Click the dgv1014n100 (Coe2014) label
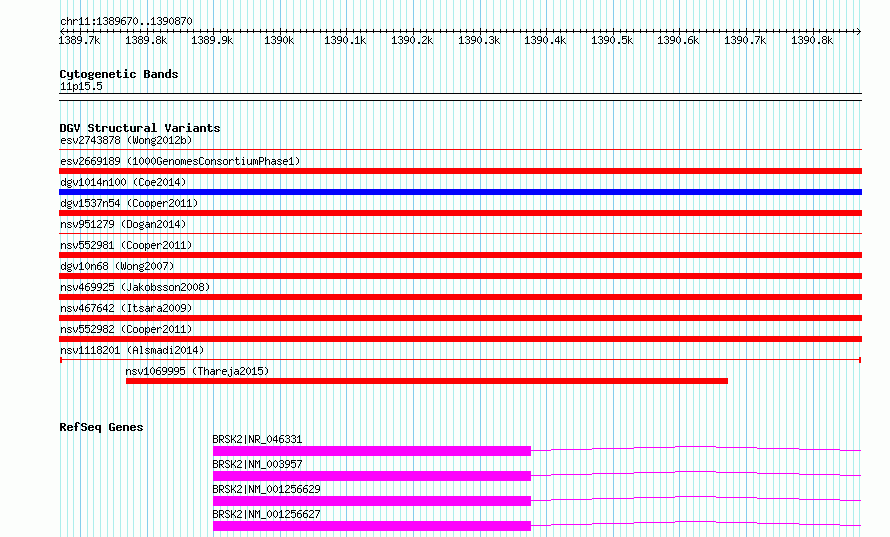Image resolution: width=890 pixels, height=537 pixels. point(123,182)
